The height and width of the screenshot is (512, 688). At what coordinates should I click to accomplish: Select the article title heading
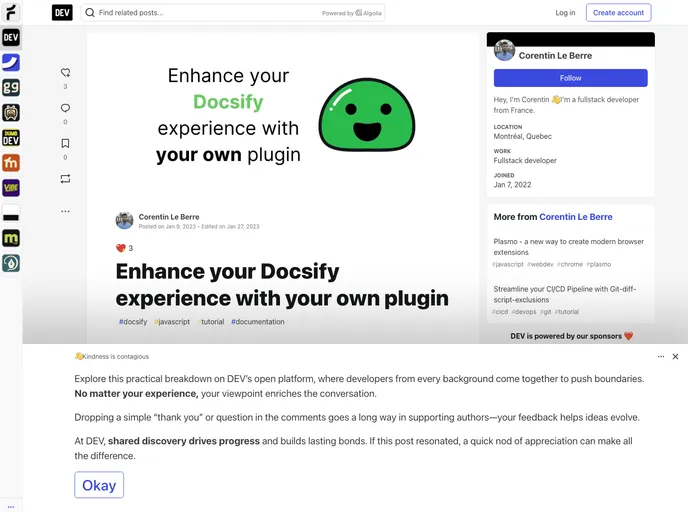[282, 285]
